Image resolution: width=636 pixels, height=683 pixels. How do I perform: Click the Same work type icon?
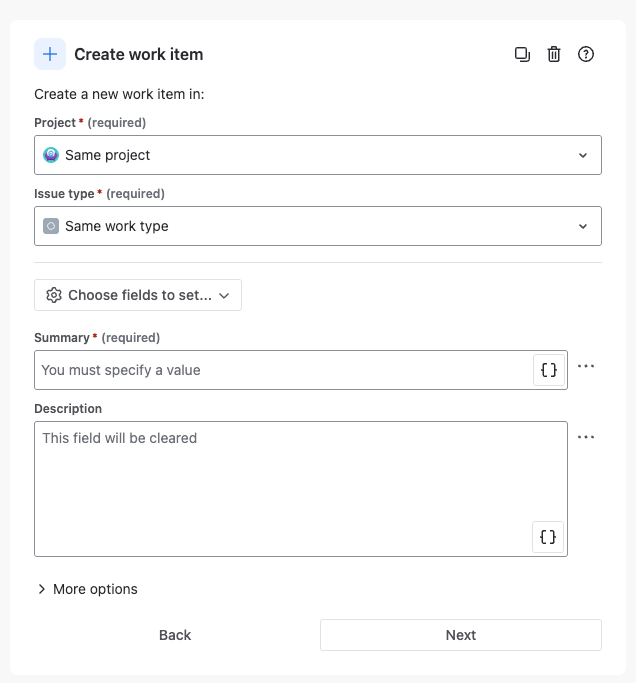tap(51, 226)
